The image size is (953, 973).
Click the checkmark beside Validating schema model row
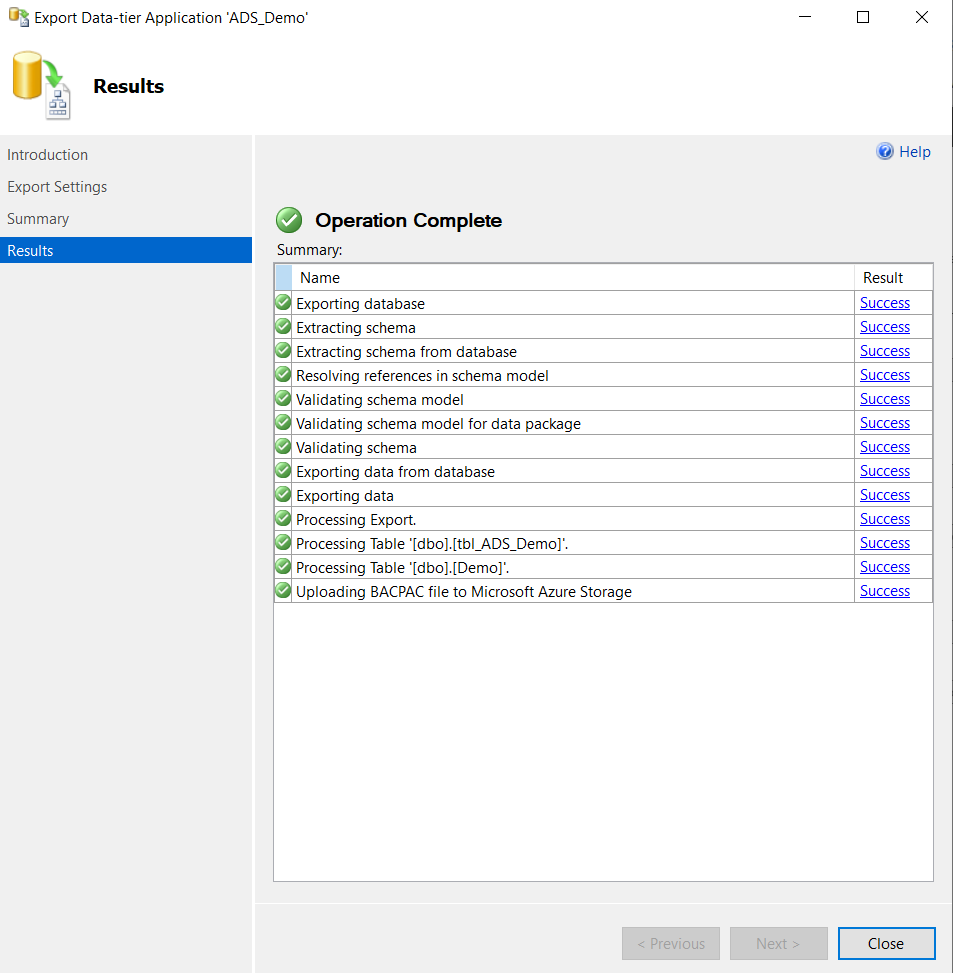[283, 398]
